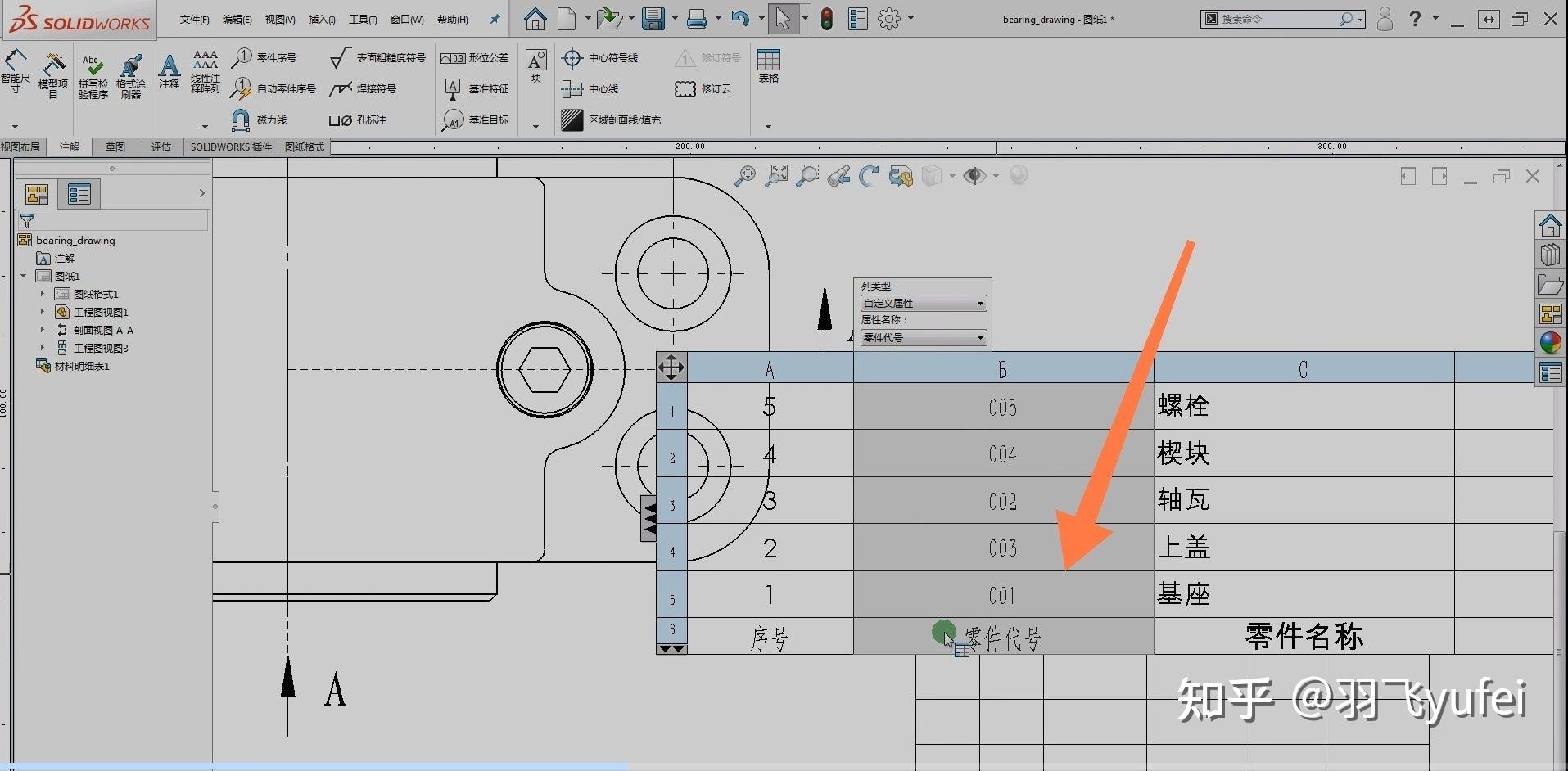The height and width of the screenshot is (771, 1568).
Task: Insert a weld symbol (焊接符号)
Action: 363,88
